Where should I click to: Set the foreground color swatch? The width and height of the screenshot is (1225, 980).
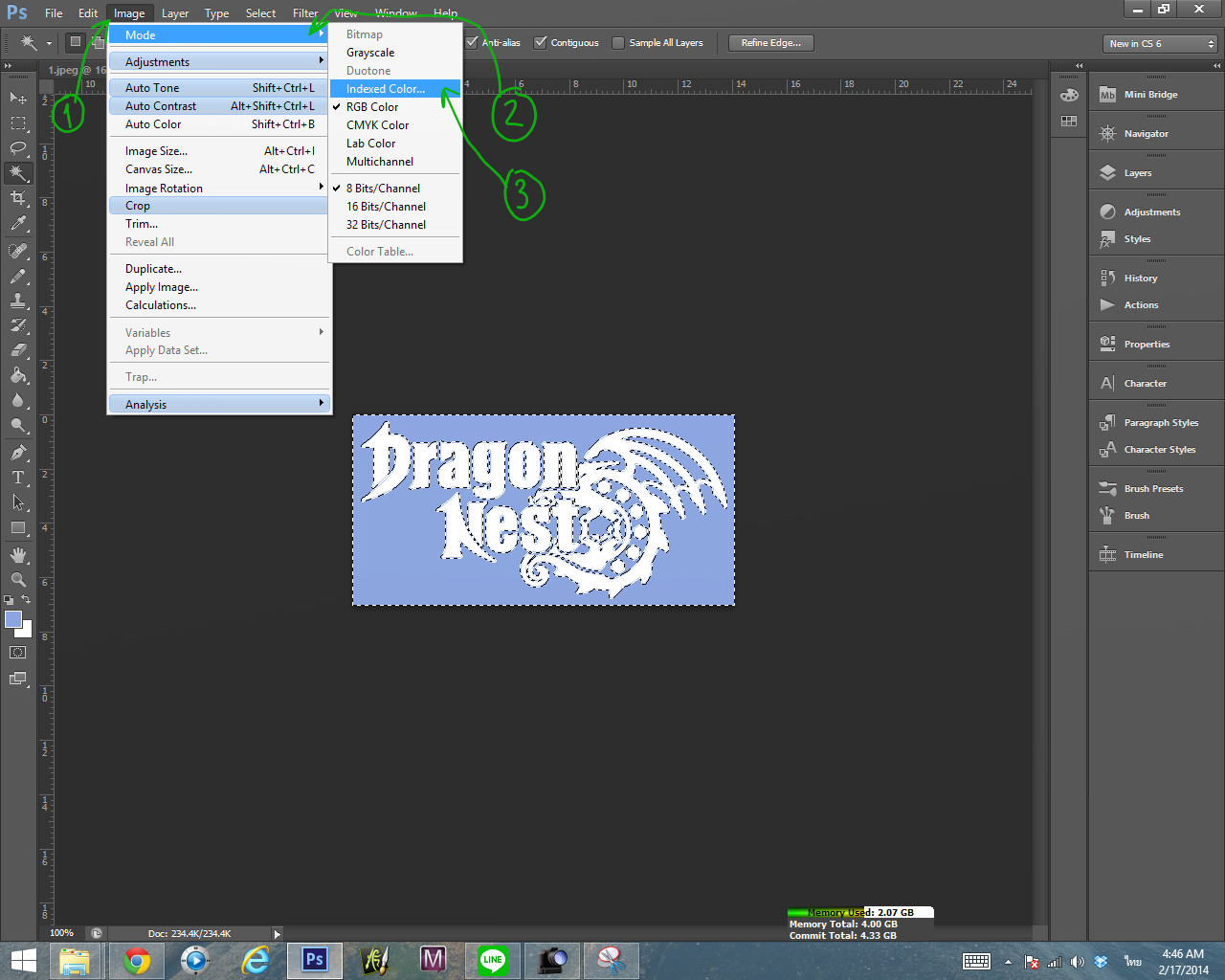13,619
